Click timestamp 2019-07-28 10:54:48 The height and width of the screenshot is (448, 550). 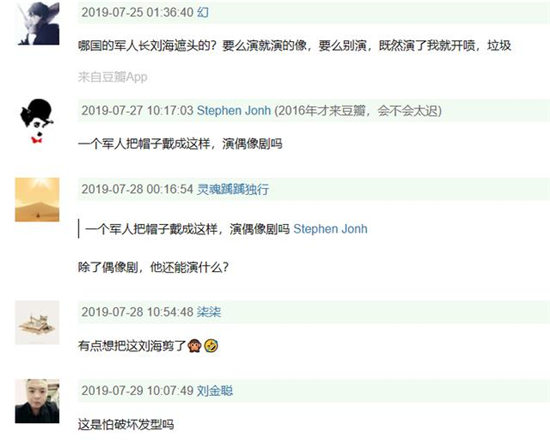pos(138,312)
